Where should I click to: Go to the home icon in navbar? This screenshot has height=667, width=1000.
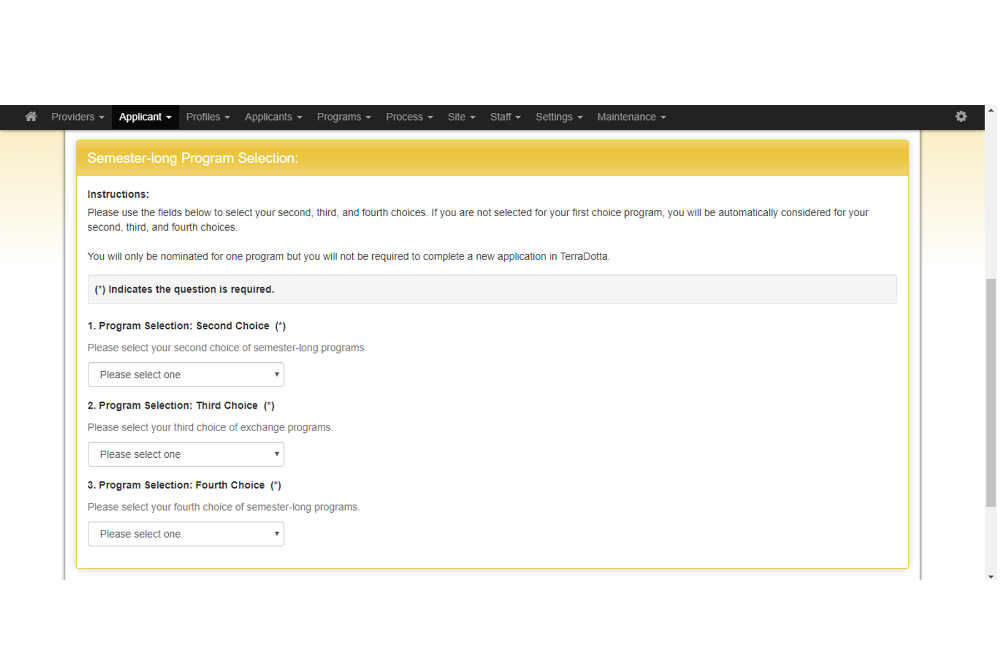click(31, 117)
